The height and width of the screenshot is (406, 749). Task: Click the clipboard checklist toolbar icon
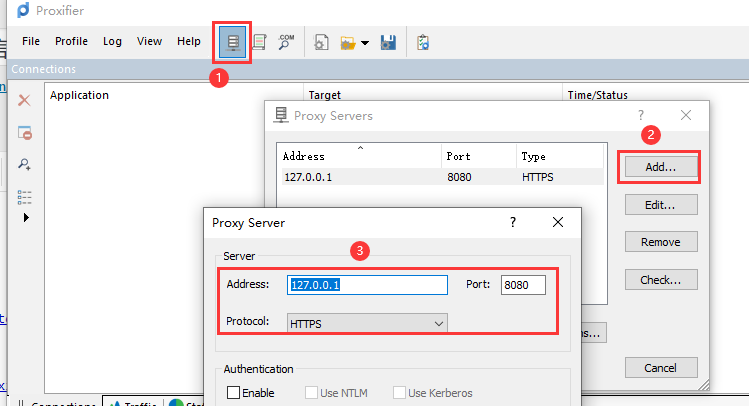[x=423, y=43]
